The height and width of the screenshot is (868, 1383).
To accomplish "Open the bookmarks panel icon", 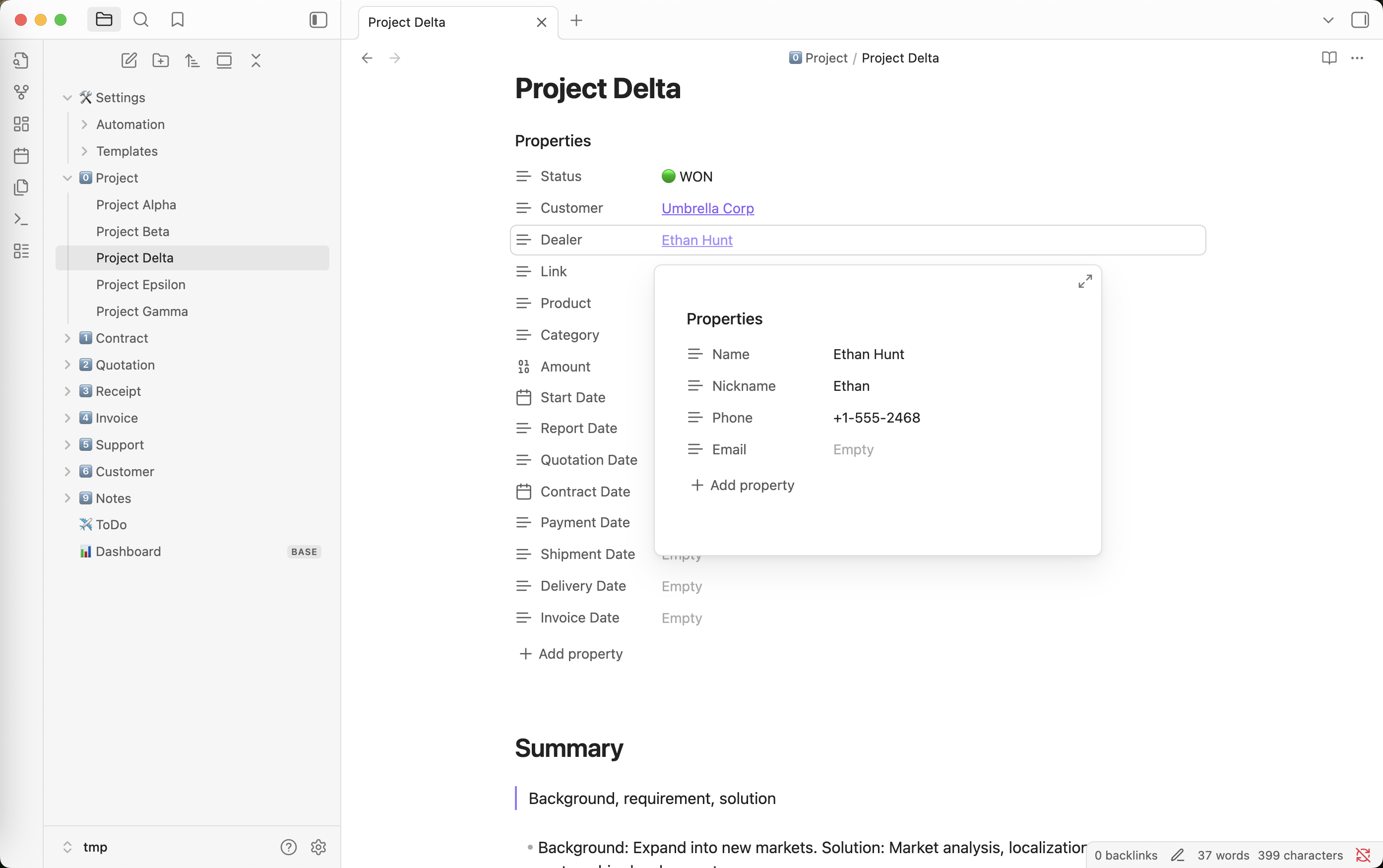I will [x=178, y=19].
